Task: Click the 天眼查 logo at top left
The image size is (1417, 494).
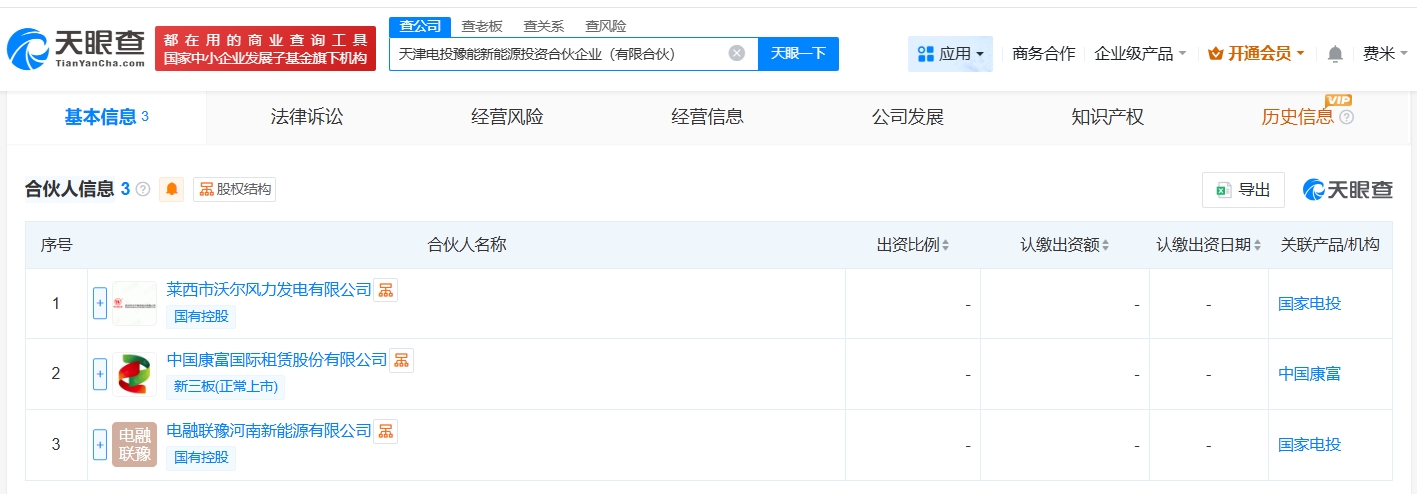Action: tap(75, 48)
